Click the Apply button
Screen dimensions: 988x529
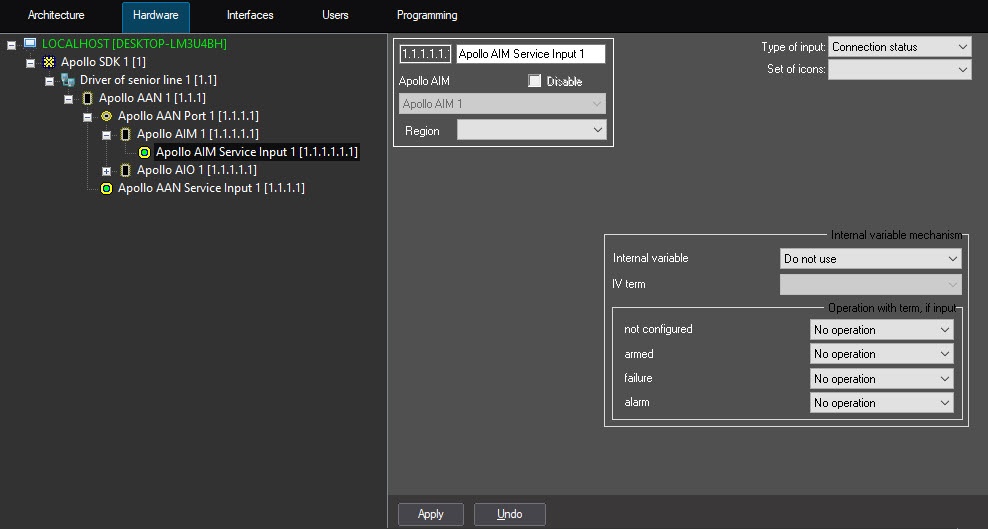(x=430, y=514)
